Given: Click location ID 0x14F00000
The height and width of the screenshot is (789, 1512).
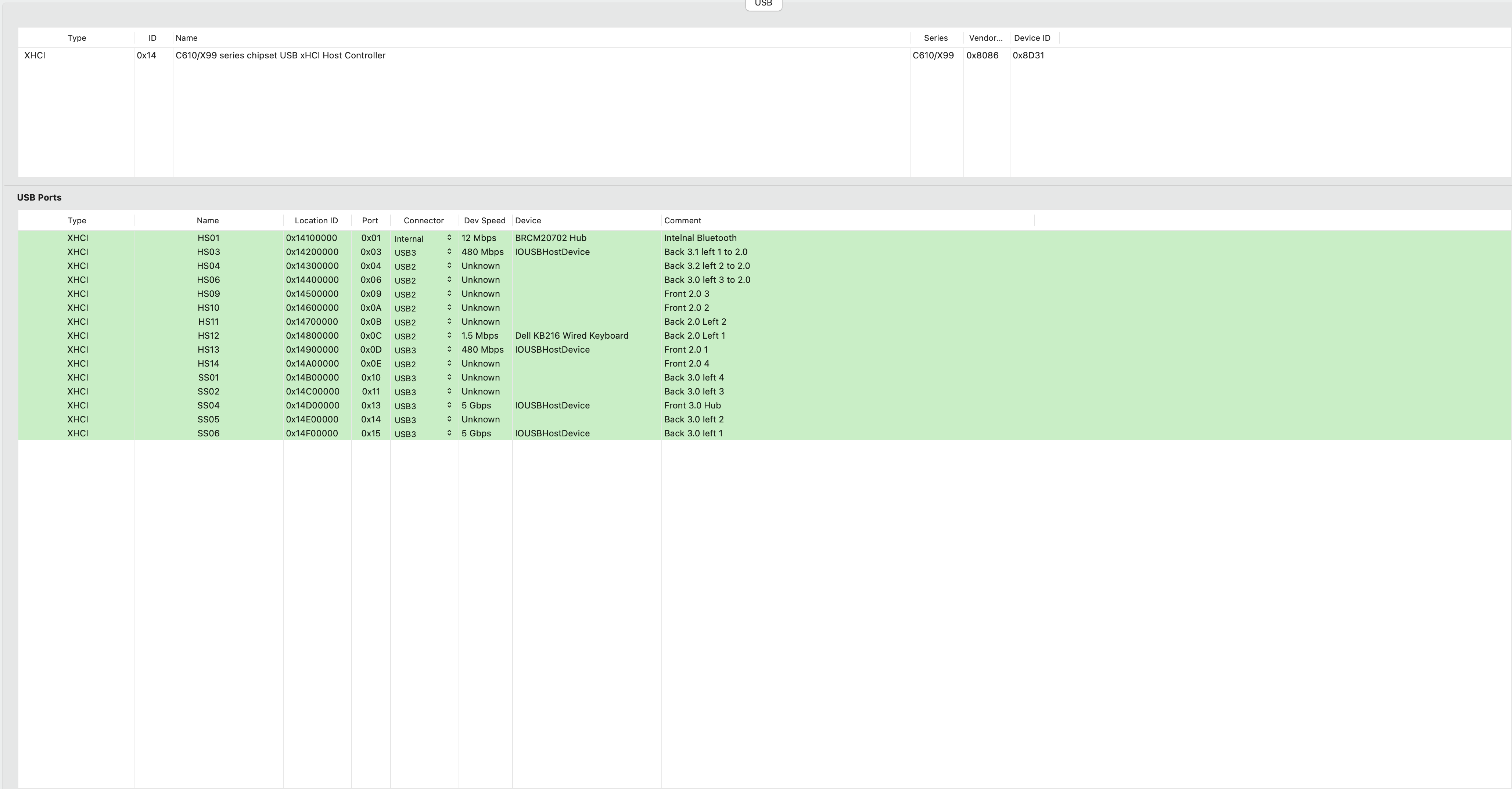Looking at the screenshot, I should [x=312, y=433].
